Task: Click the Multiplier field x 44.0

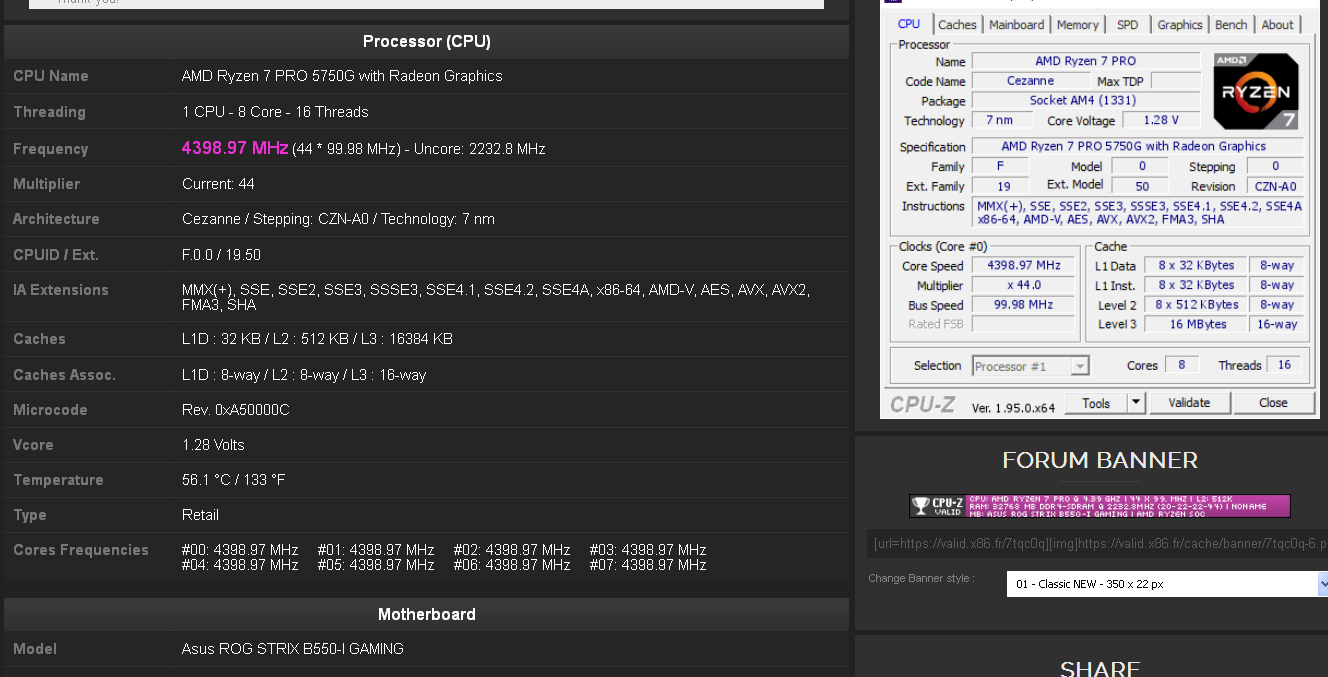Action: click(1023, 285)
